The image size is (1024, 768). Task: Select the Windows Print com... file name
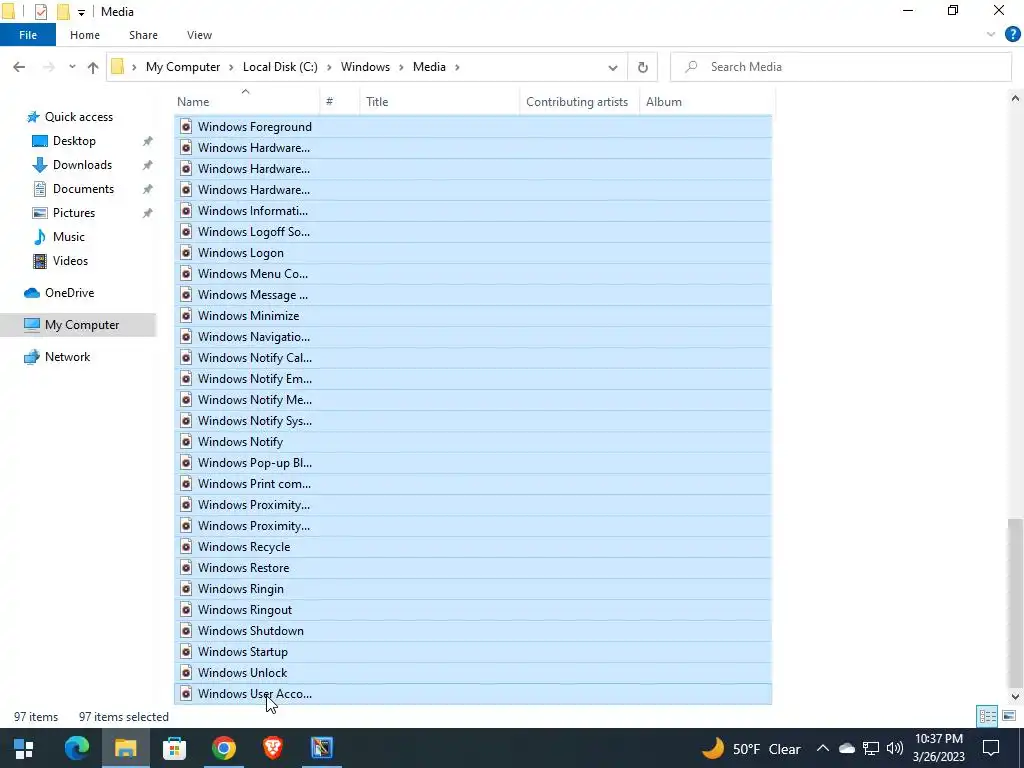point(254,483)
